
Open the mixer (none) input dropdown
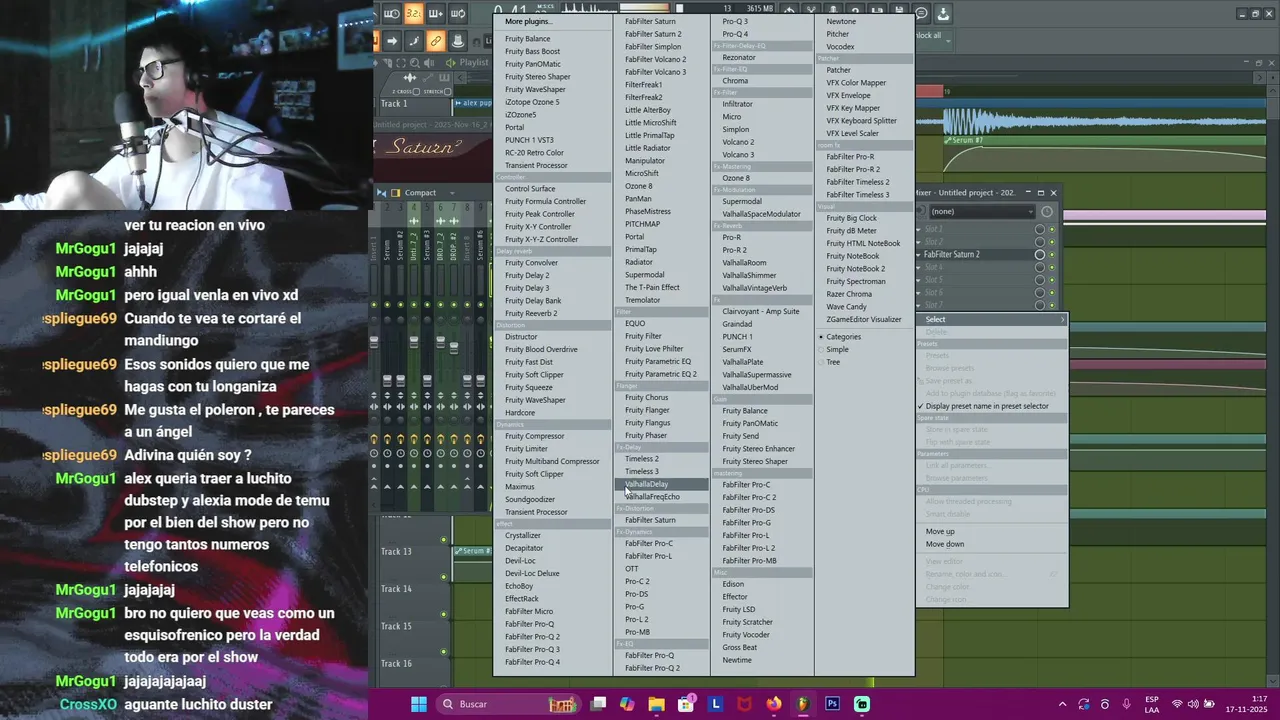(x=982, y=211)
